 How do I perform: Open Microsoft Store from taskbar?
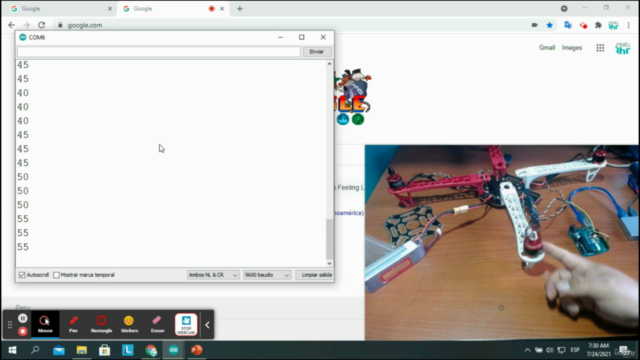pyautogui.click(x=104, y=350)
